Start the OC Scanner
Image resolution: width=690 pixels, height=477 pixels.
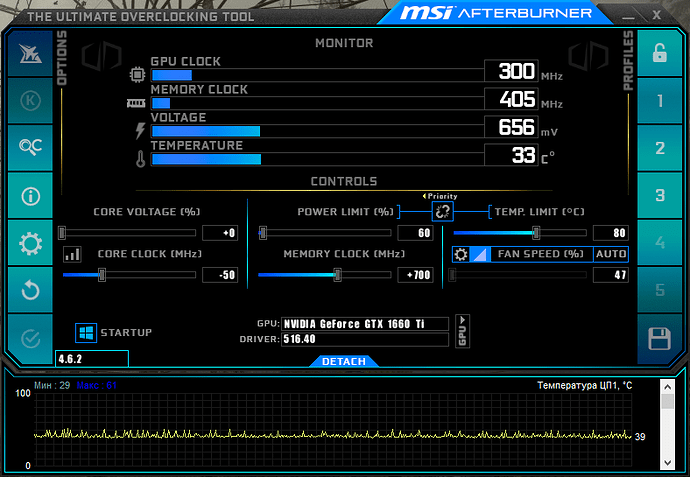30,147
